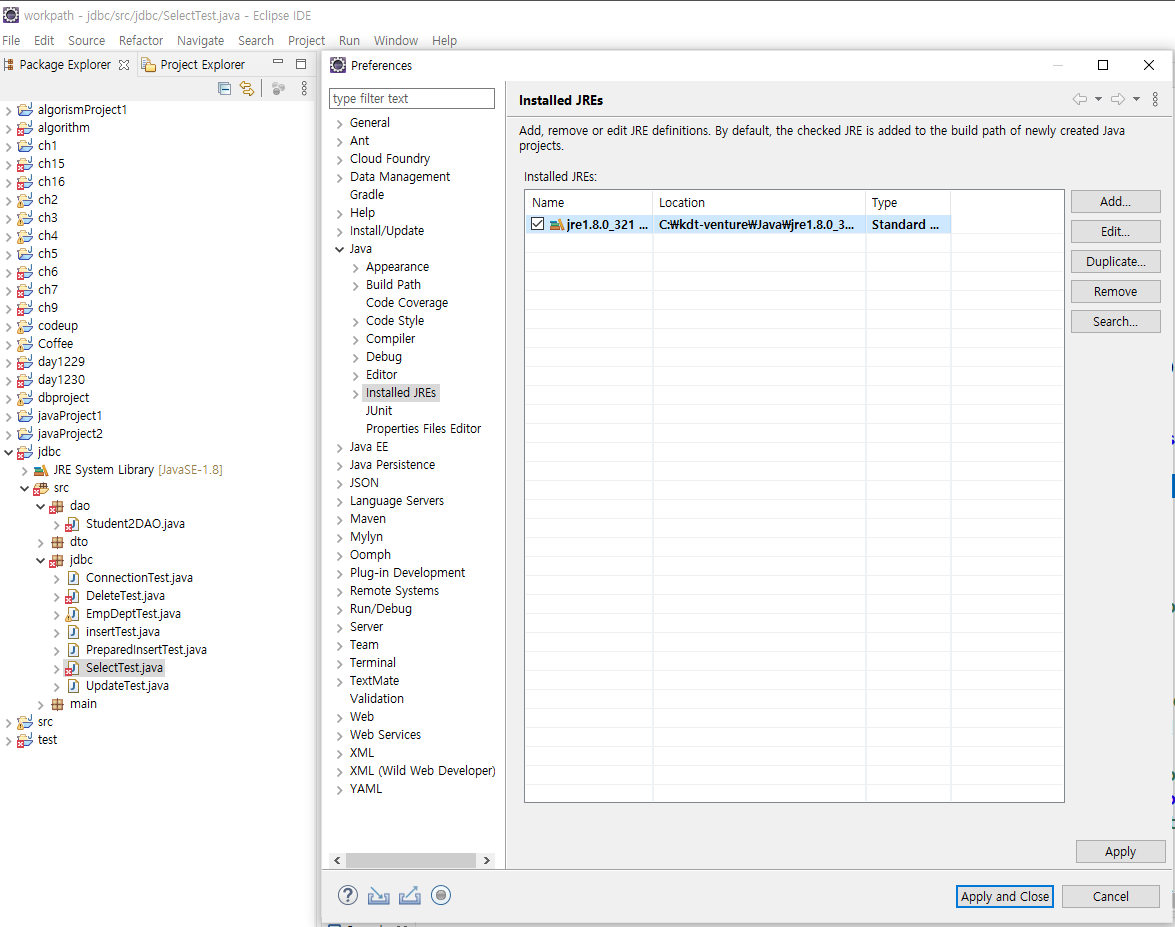The width and height of the screenshot is (1175, 927).
Task: Click JRE System Library icon
Action: [41, 470]
